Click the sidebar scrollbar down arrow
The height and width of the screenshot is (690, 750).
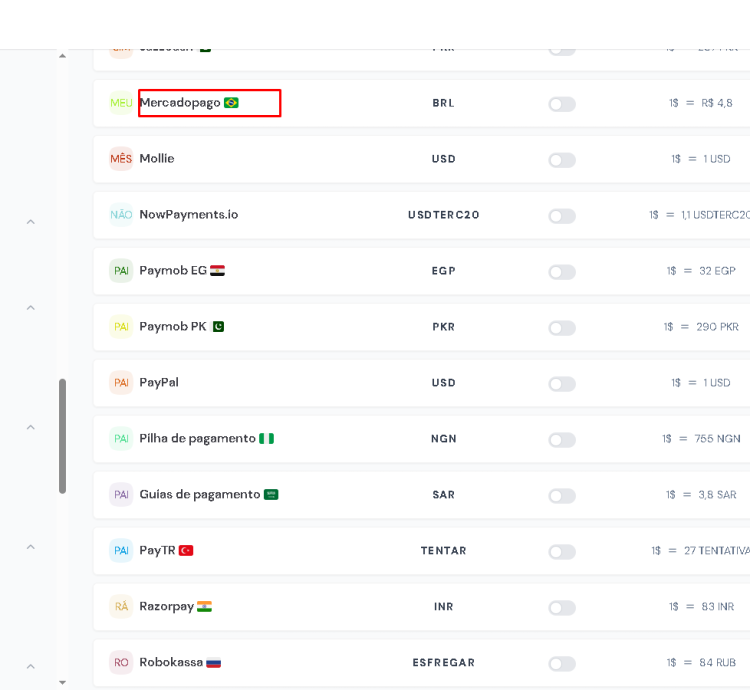(x=62, y=682)
